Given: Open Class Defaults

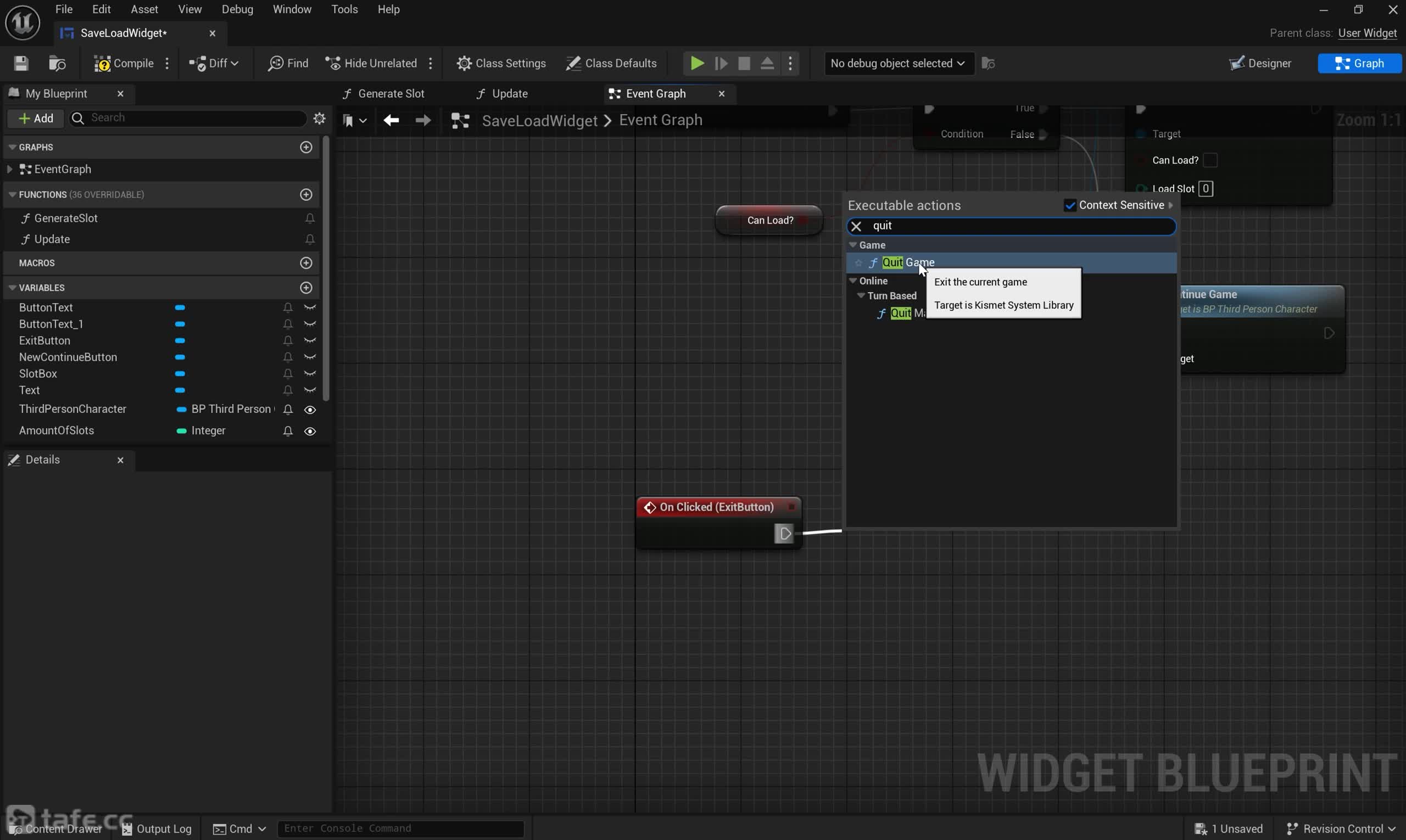Looking at the screenshot, I should click(611, 63).
